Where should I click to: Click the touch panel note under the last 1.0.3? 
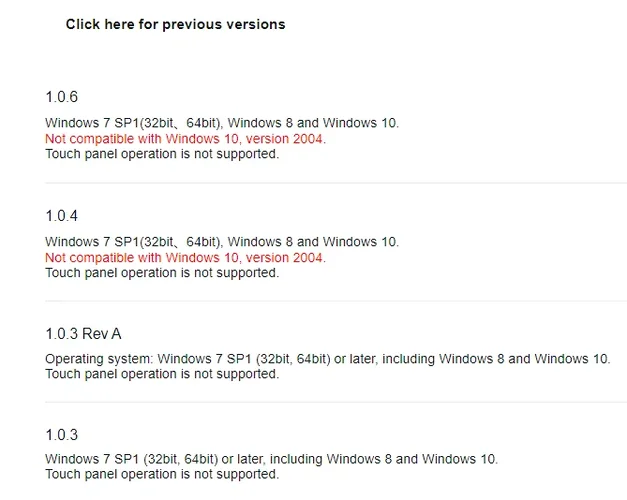tap(162, 474)
